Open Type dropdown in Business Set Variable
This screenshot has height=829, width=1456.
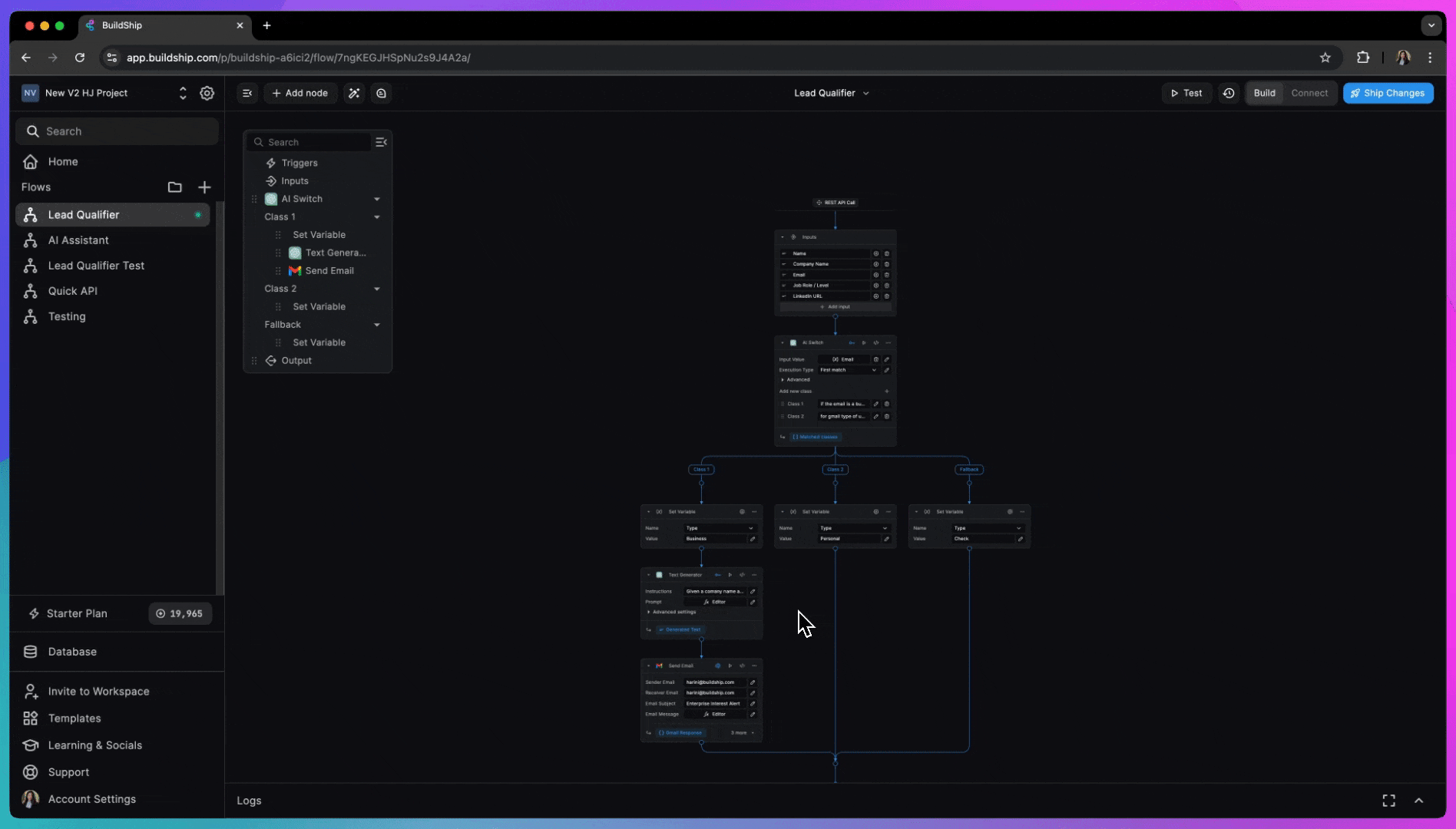click(x=720, y=528)
